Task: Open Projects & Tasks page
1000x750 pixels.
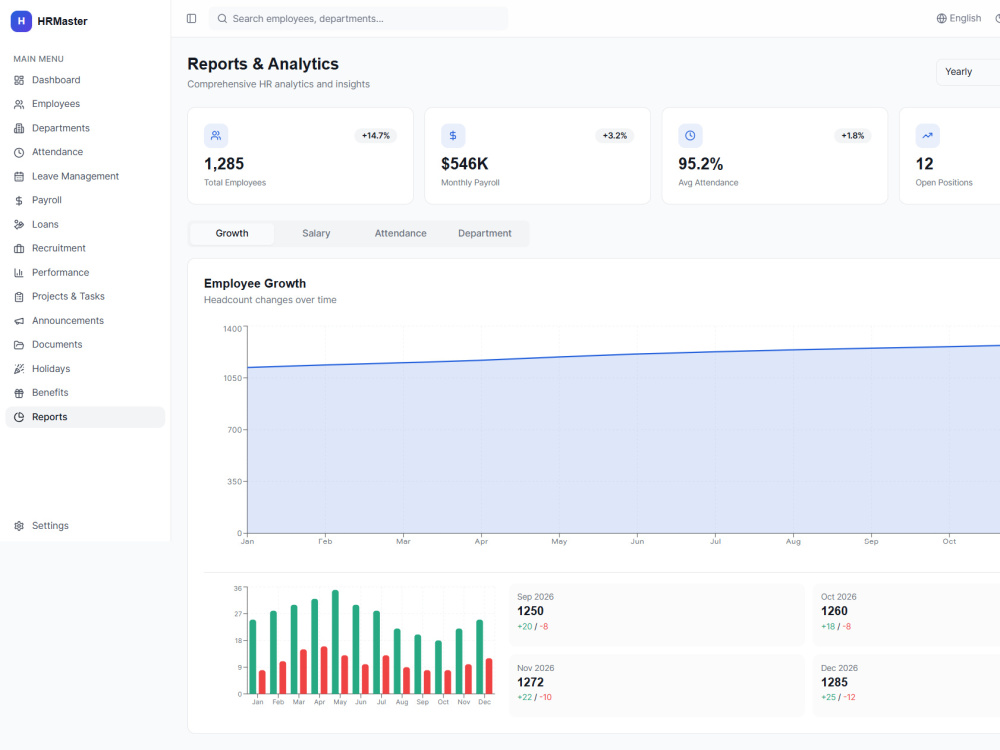Action: point(85,297)
